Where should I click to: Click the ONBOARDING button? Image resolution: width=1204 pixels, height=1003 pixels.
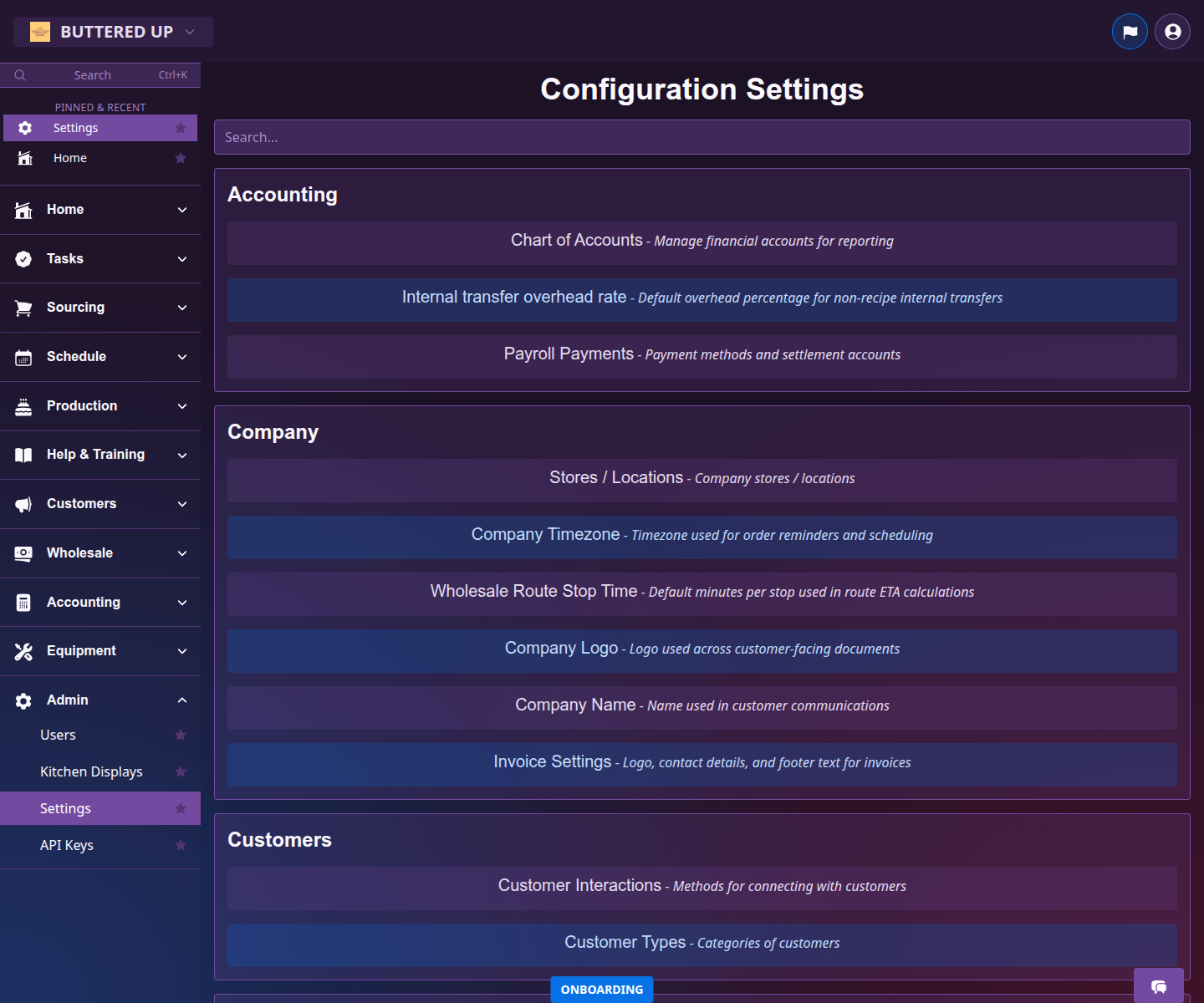[601, 989]
